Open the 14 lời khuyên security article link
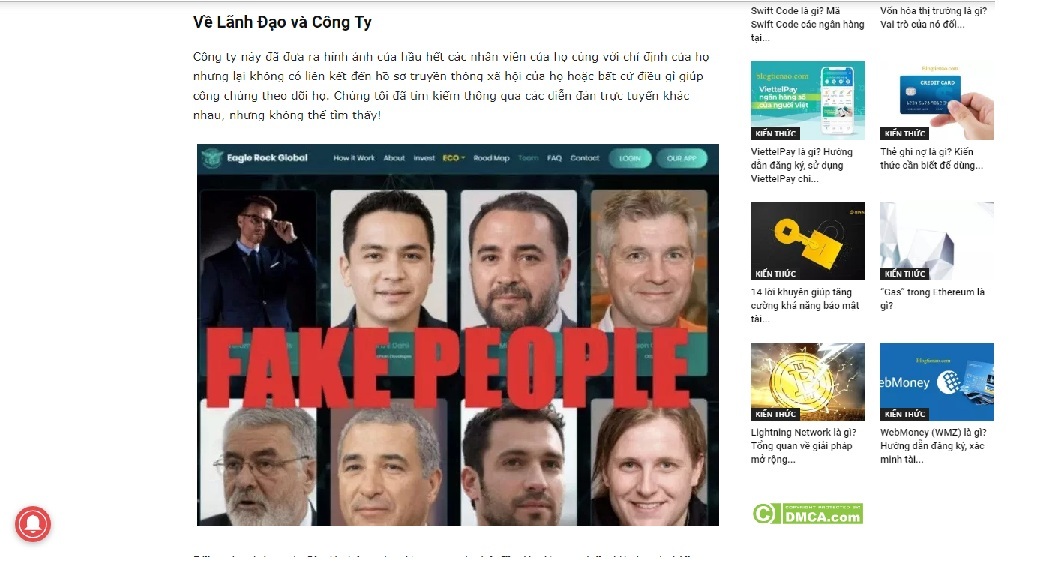Viewport: 1038px width, 578px height. (805, 305)
